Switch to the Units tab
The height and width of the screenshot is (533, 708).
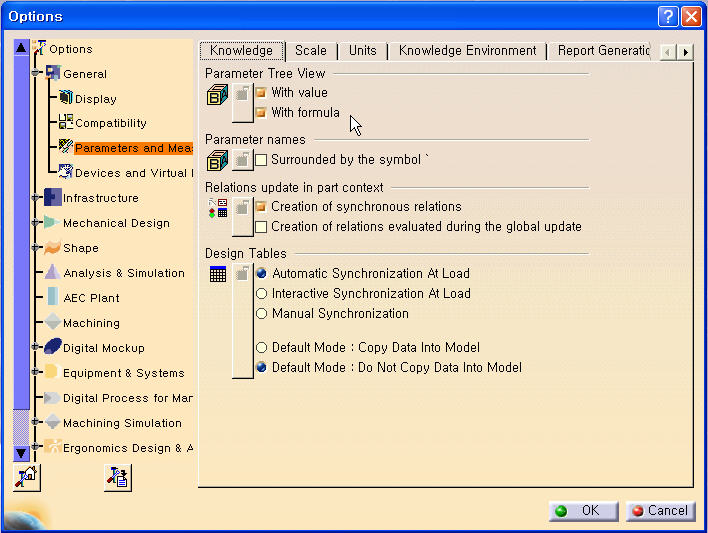click(x=362, y=51)
